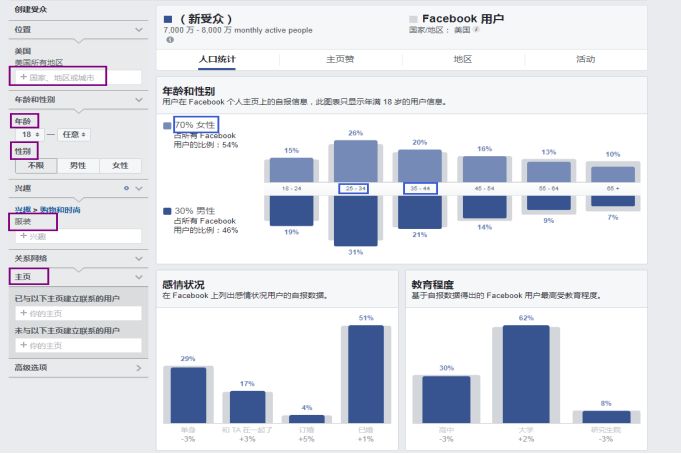Click the 45 - 54 age group label
The image size is (681, 454).
pos(484,189)
